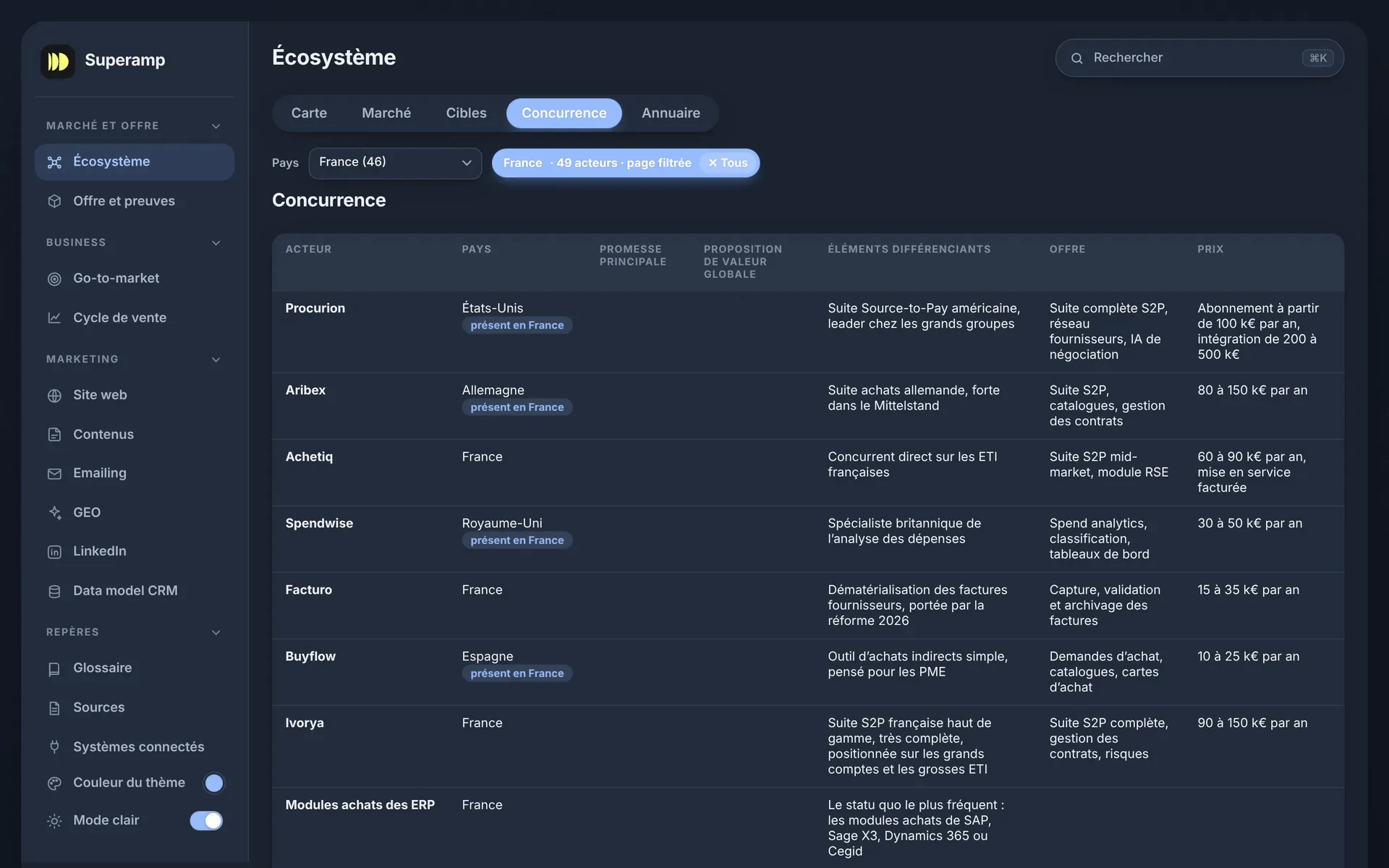The height and width of the screenshot is (868, 1389).
Task: Click the search magnifier icon
Action: pos(1076,58)
